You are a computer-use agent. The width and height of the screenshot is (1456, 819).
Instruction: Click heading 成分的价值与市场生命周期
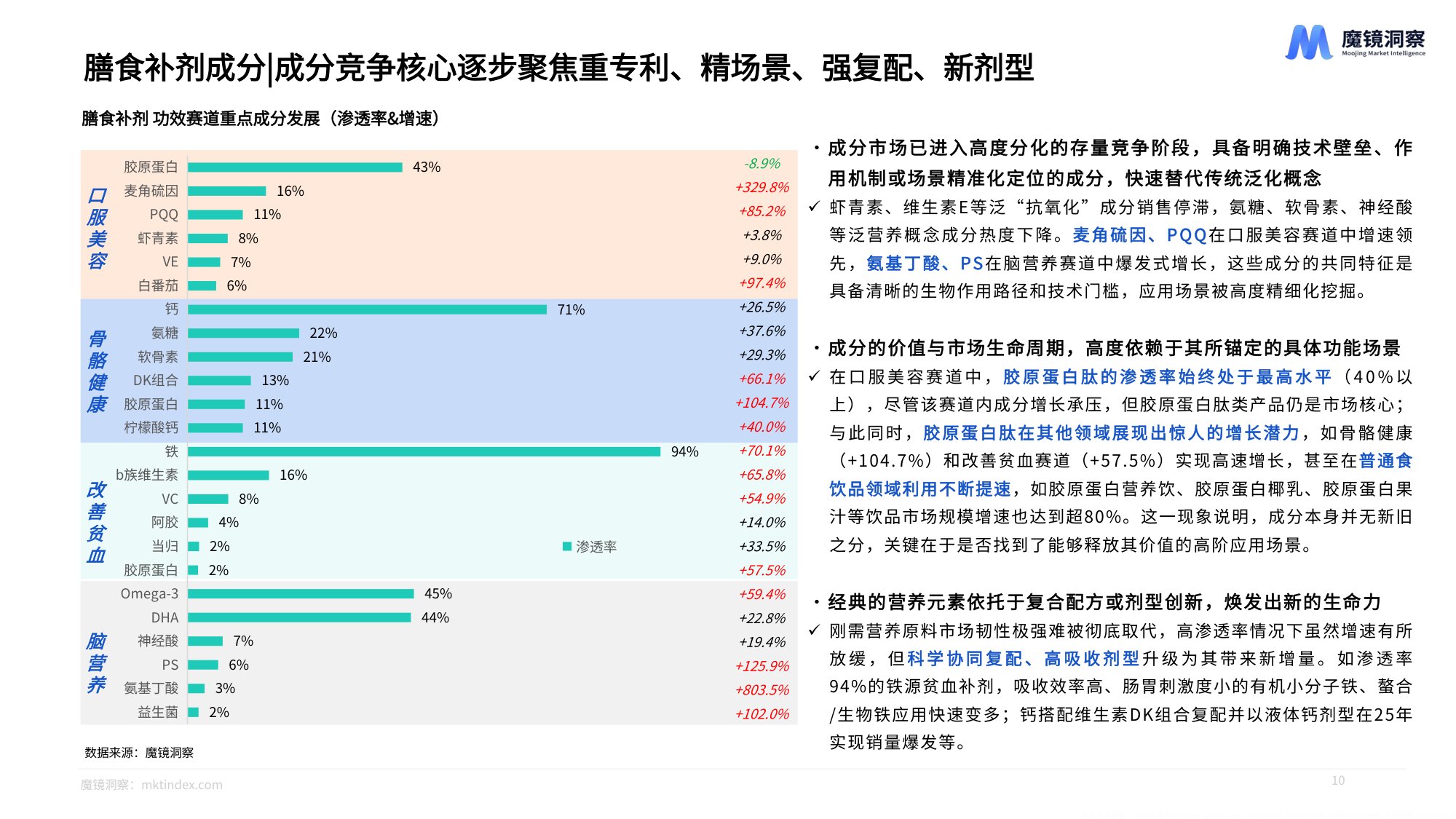point(948,348)
